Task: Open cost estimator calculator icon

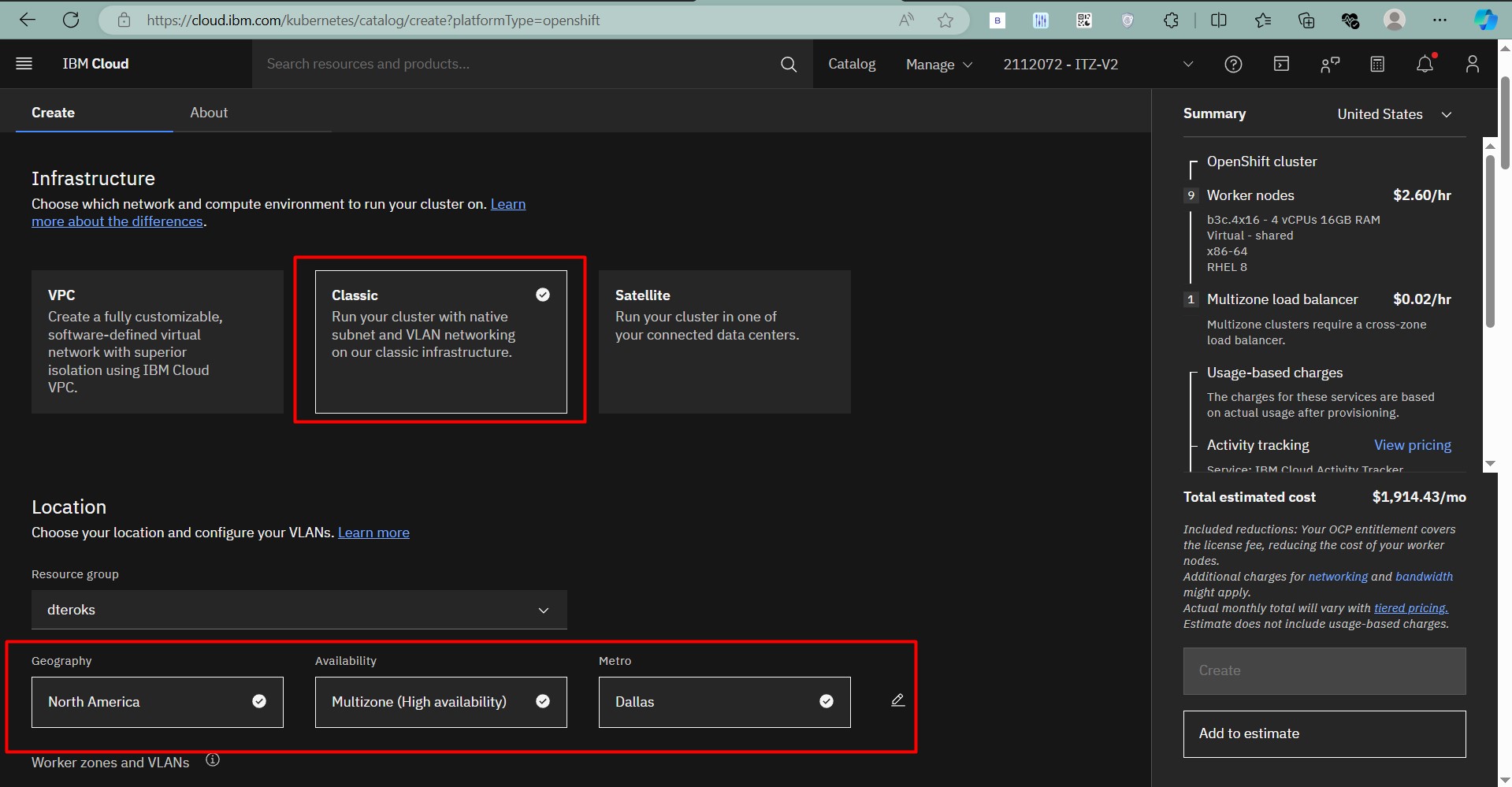Action: tap(1376, 65)
